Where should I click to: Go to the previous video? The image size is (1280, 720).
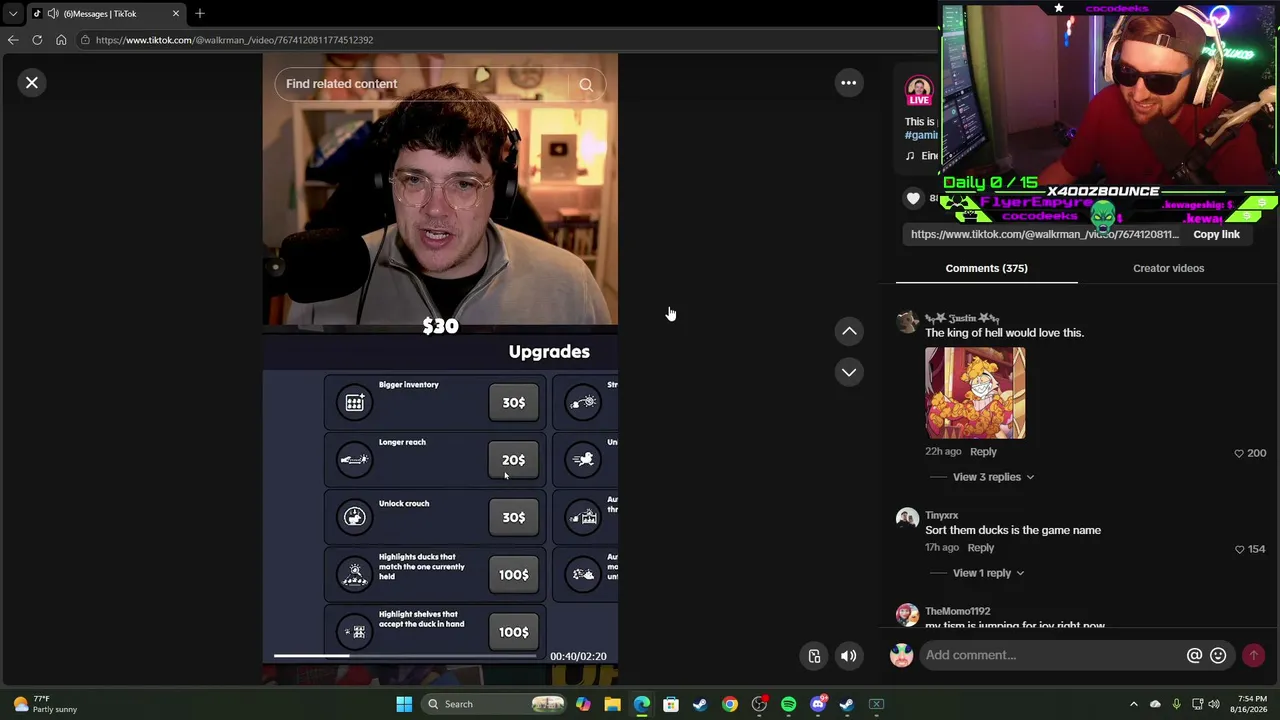[x=848, y=331]
